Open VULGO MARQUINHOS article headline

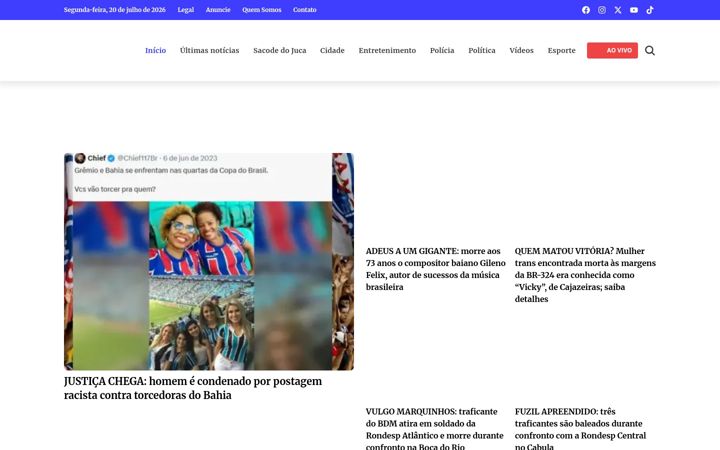(x=434, y=428)
